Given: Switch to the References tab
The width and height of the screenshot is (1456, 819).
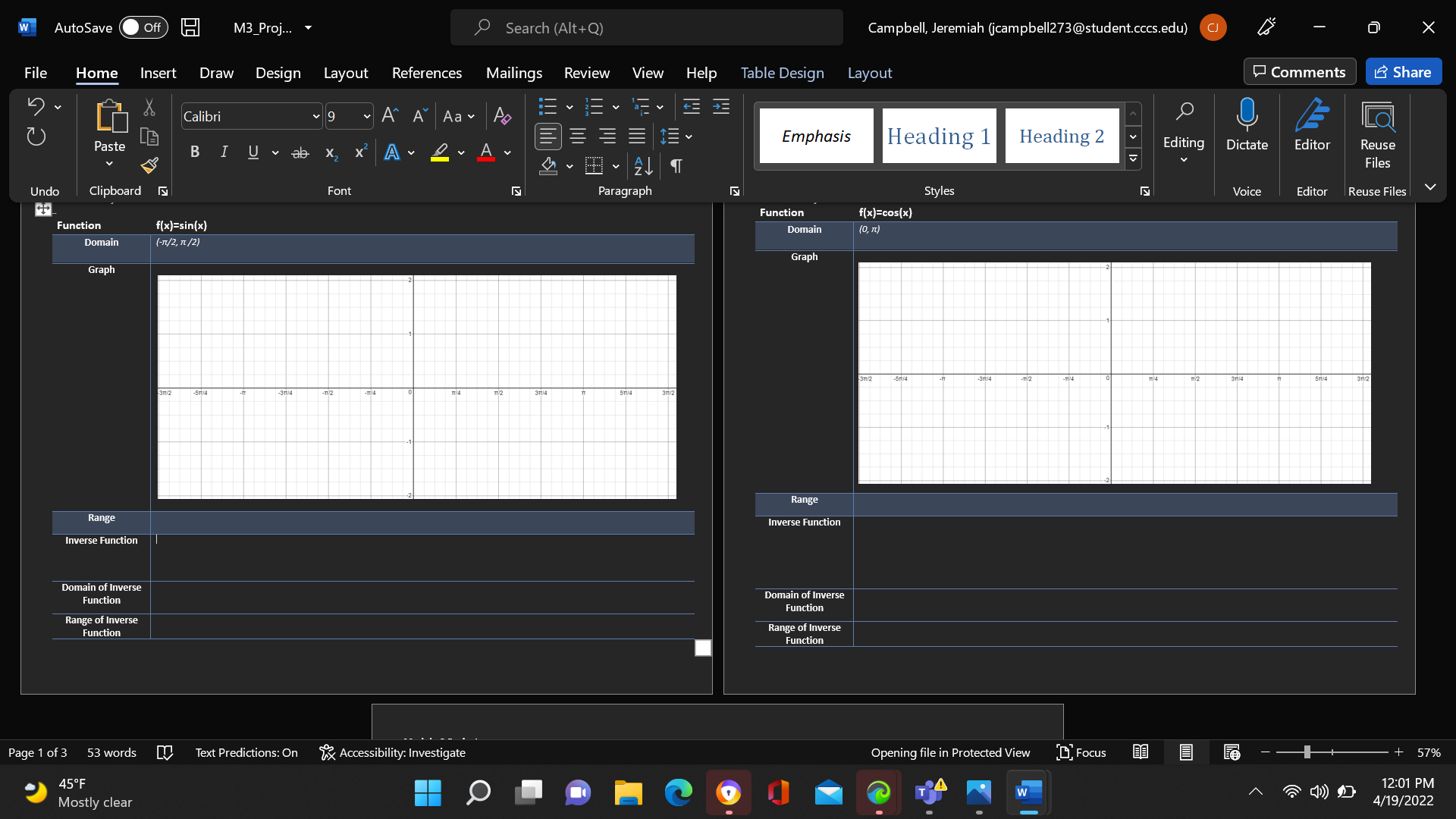Looking at the screenshot, I should tap(426, 73).
